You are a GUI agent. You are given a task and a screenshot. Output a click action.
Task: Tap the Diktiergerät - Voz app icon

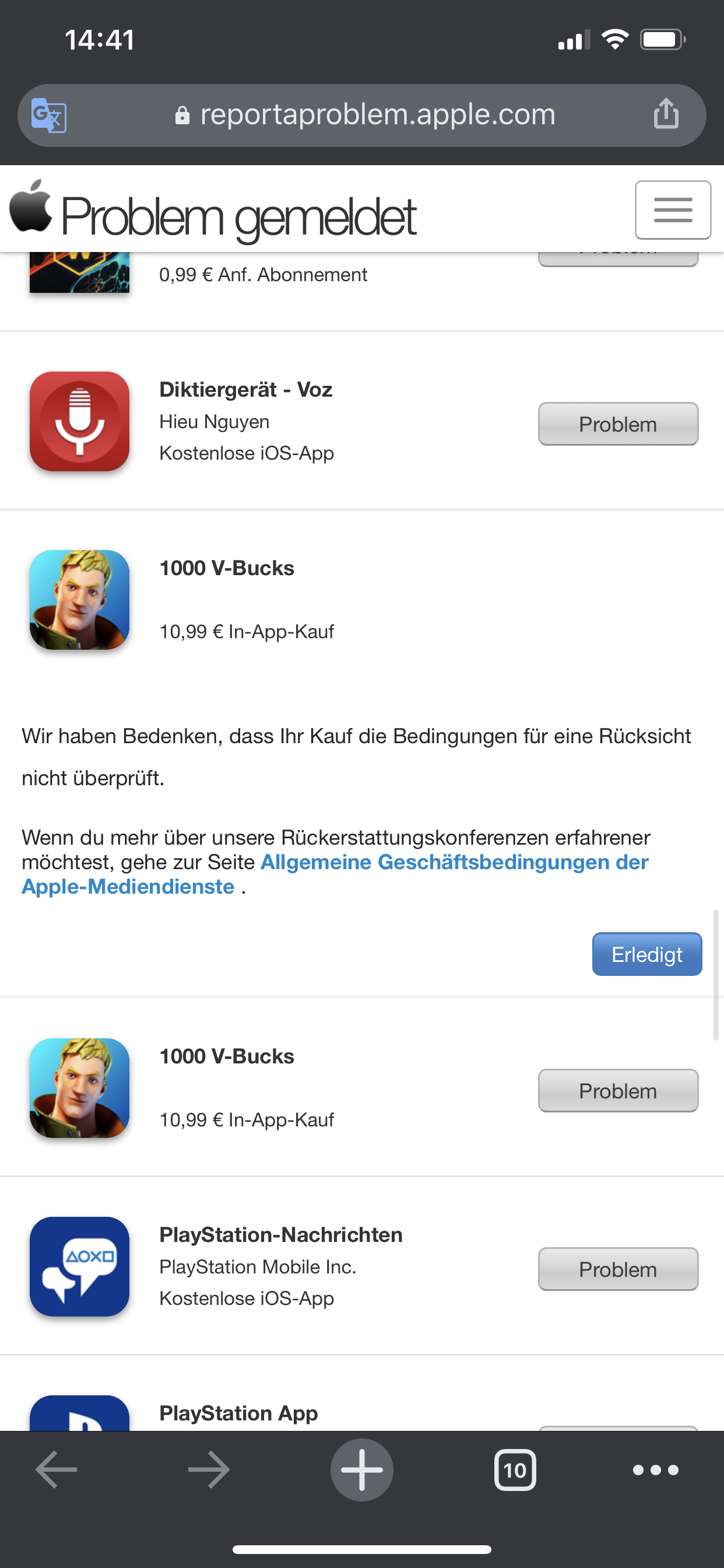pos(80,421)
